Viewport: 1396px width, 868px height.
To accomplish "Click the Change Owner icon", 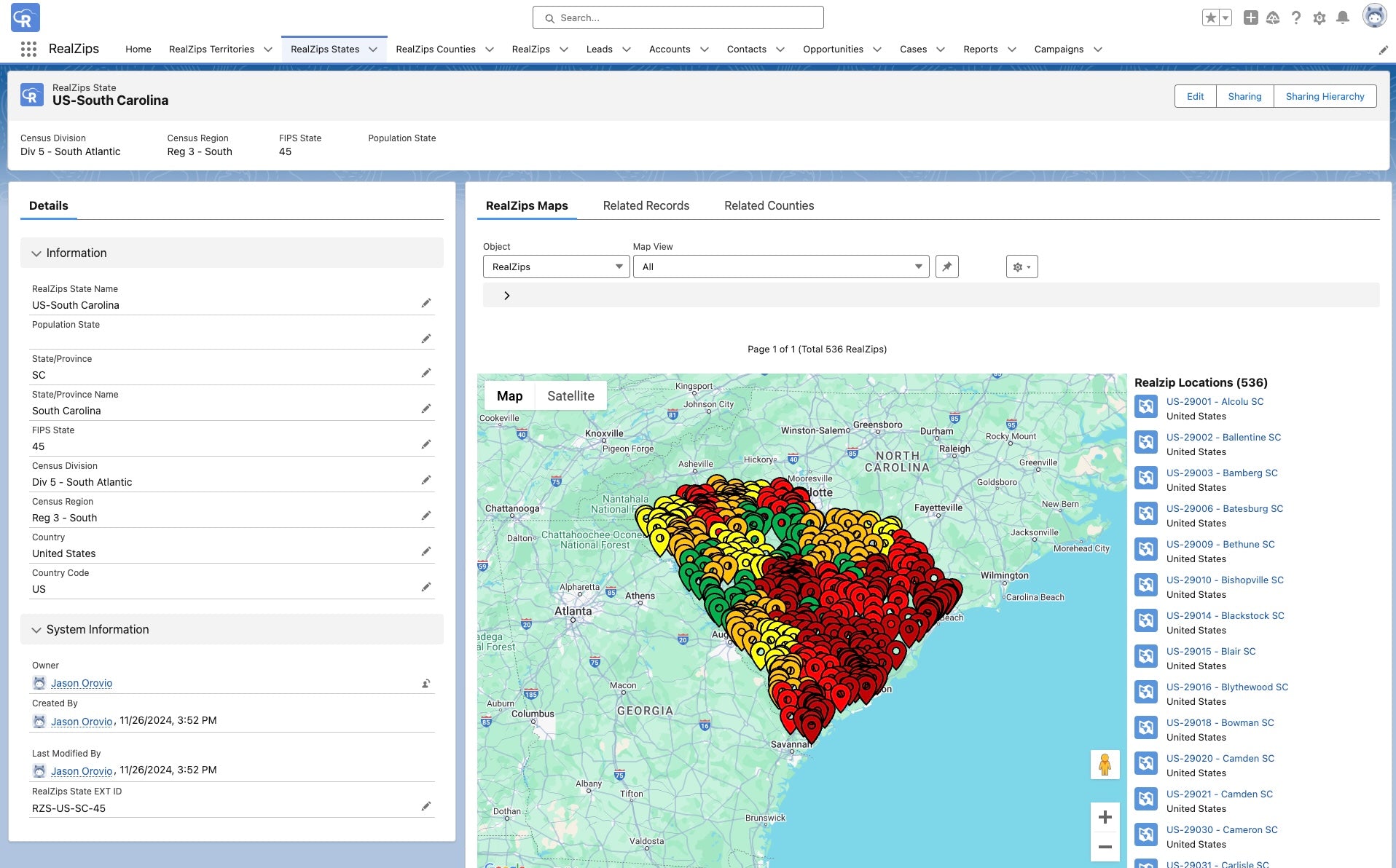I will point(426,683).
